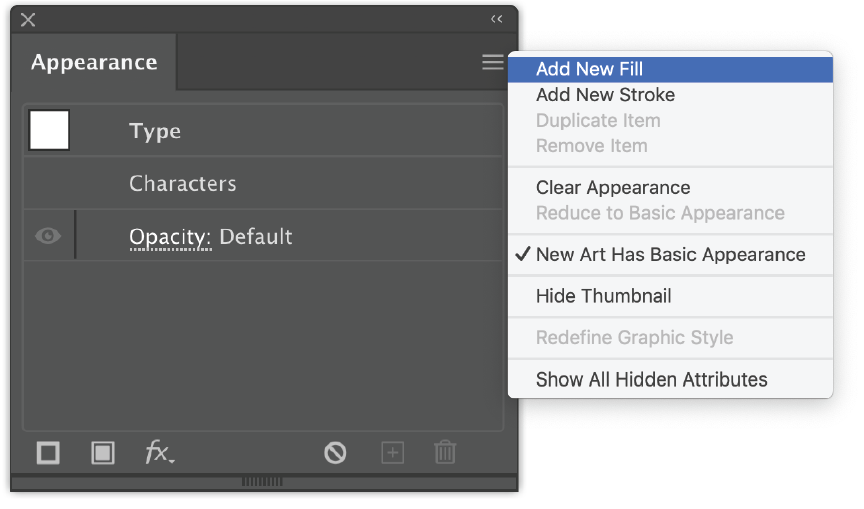
Task: Select Add New Stroke menu item
Action: 670,95
